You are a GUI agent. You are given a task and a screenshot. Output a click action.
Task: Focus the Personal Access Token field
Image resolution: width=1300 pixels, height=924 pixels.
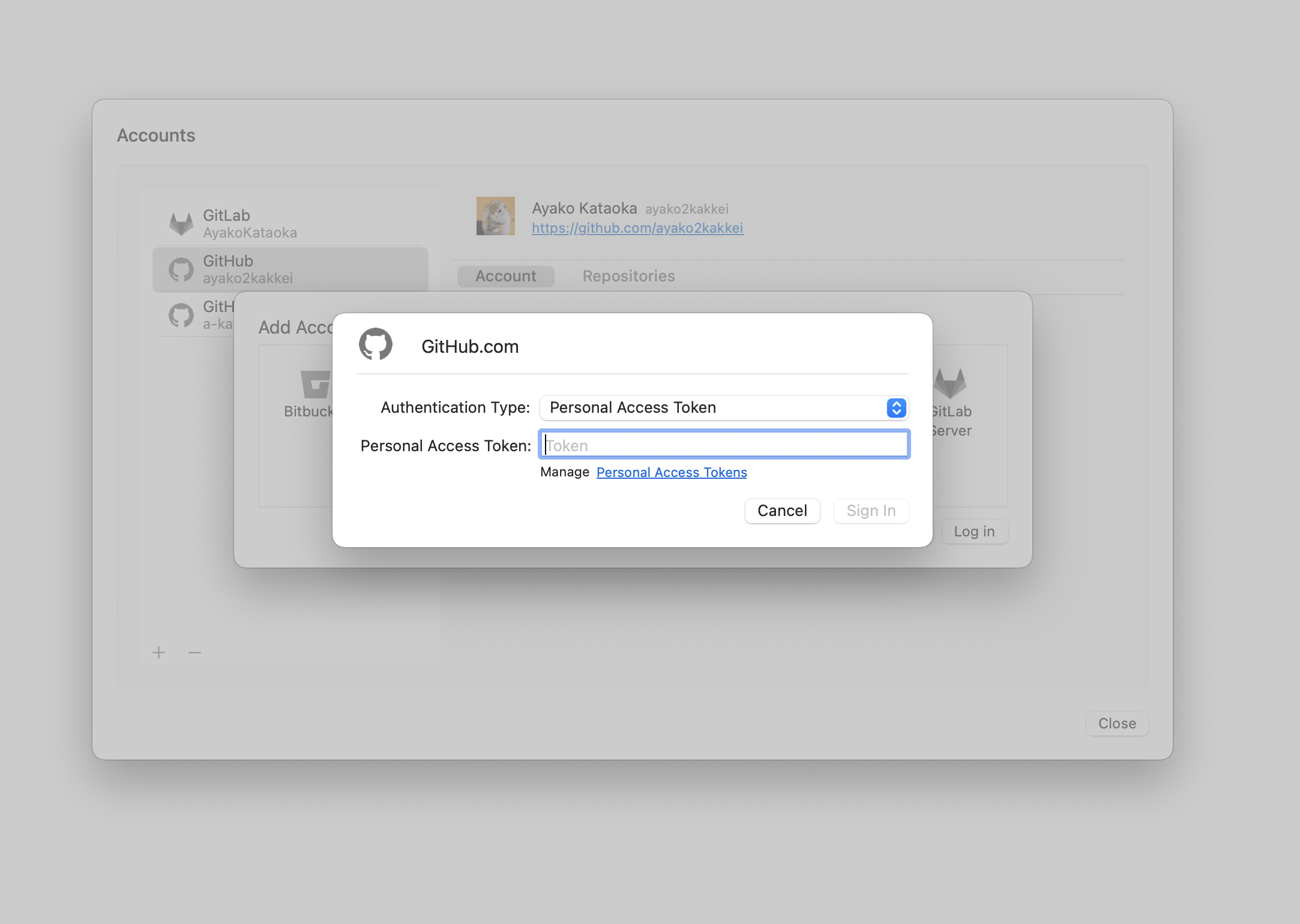[724, 445]
